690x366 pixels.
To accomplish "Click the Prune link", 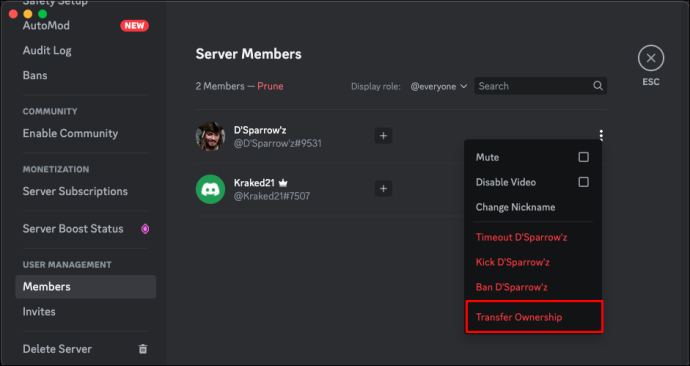I will pos(270,86).
